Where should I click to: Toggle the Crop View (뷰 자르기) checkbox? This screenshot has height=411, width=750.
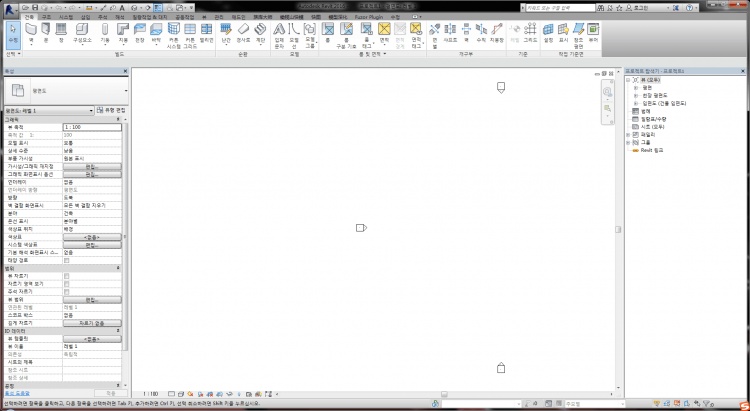point(67,274)
